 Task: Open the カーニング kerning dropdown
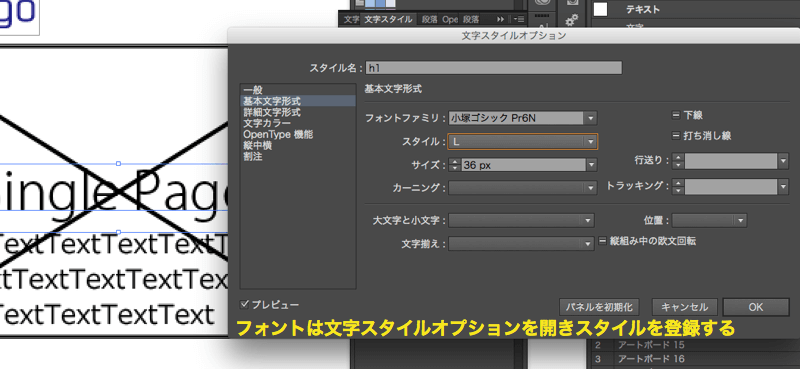tap(522, 188)
